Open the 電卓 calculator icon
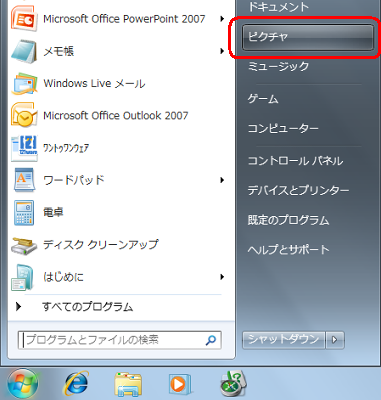Image resolution: width=381 pixels, height=400 pixels. tap(24, 212)
